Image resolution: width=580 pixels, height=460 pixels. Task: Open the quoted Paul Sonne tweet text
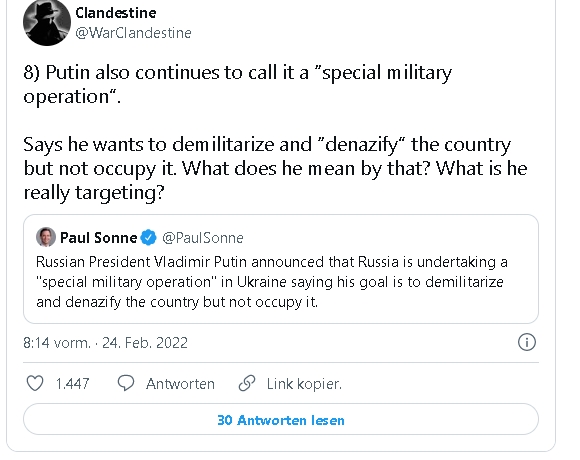[x=272, y=282]
